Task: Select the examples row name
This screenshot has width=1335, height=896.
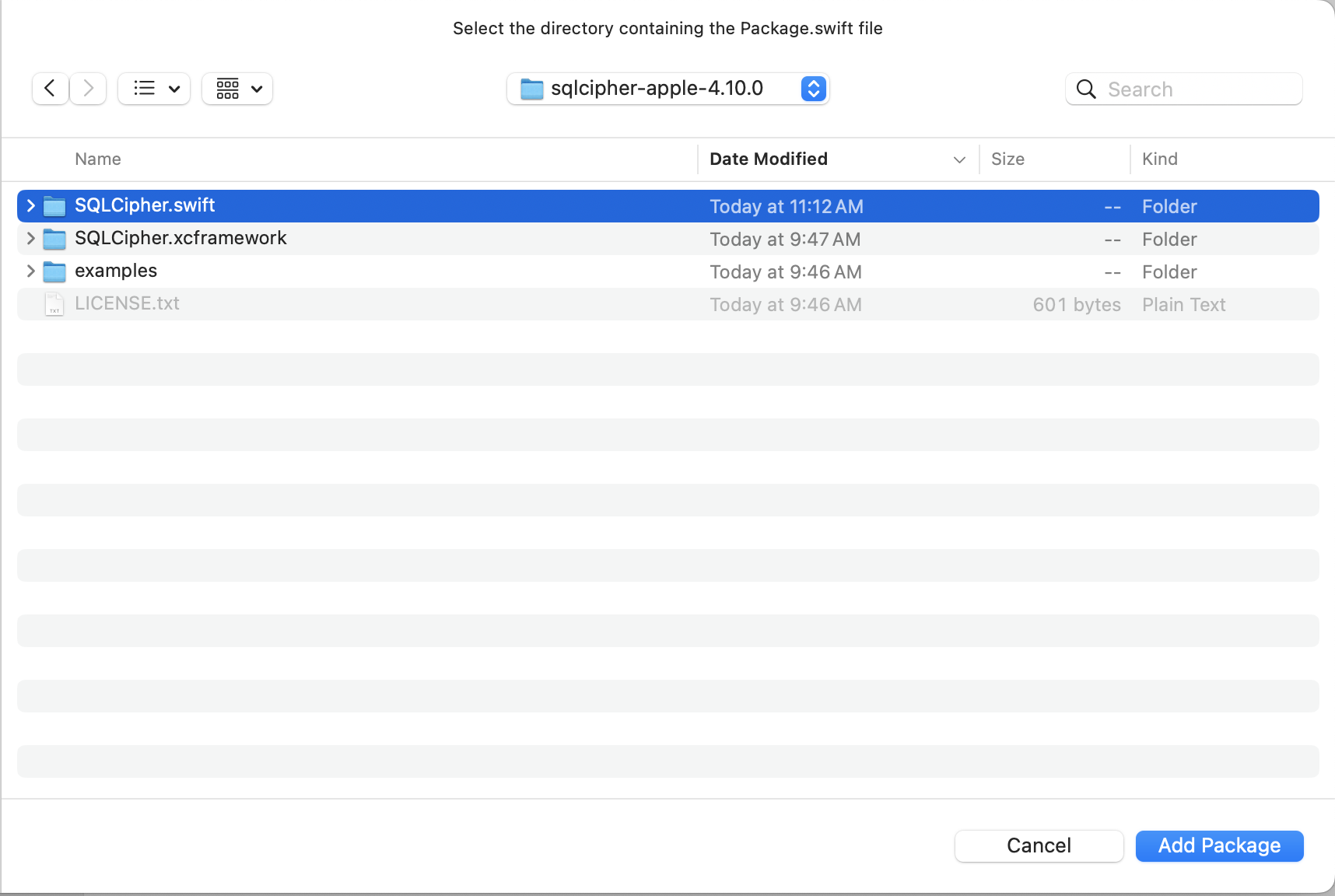Action: 116,271
